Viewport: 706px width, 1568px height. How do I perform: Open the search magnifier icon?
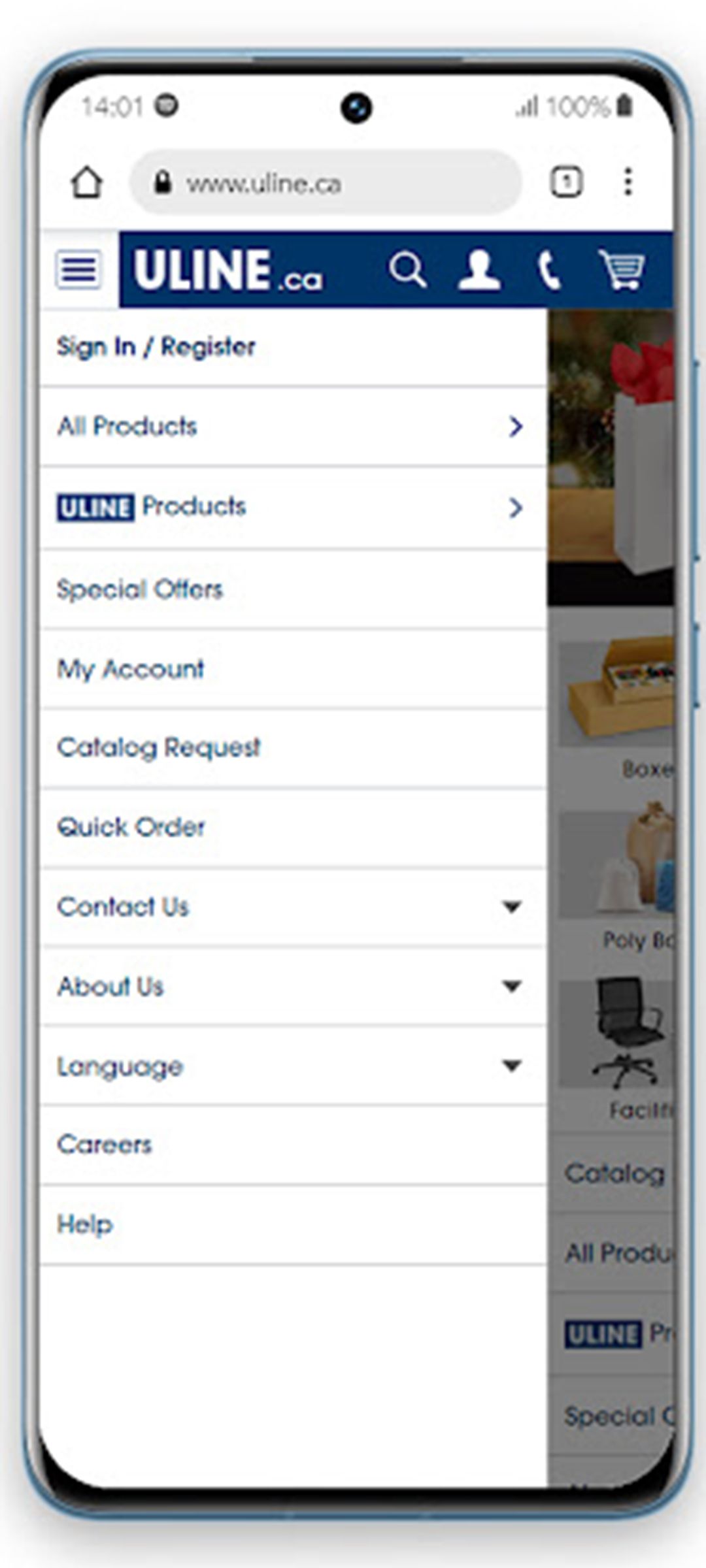tap(407, 270)
